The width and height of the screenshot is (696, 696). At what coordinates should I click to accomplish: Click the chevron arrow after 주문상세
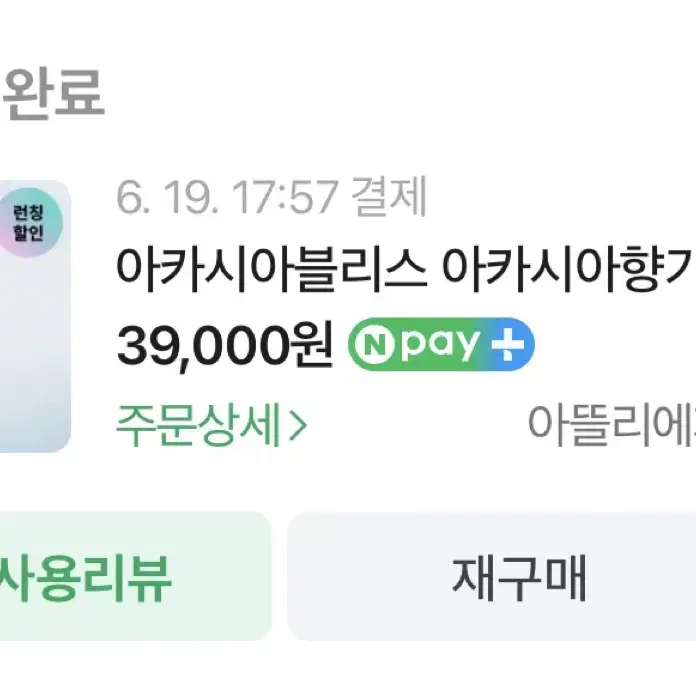[x=297, y=426]
